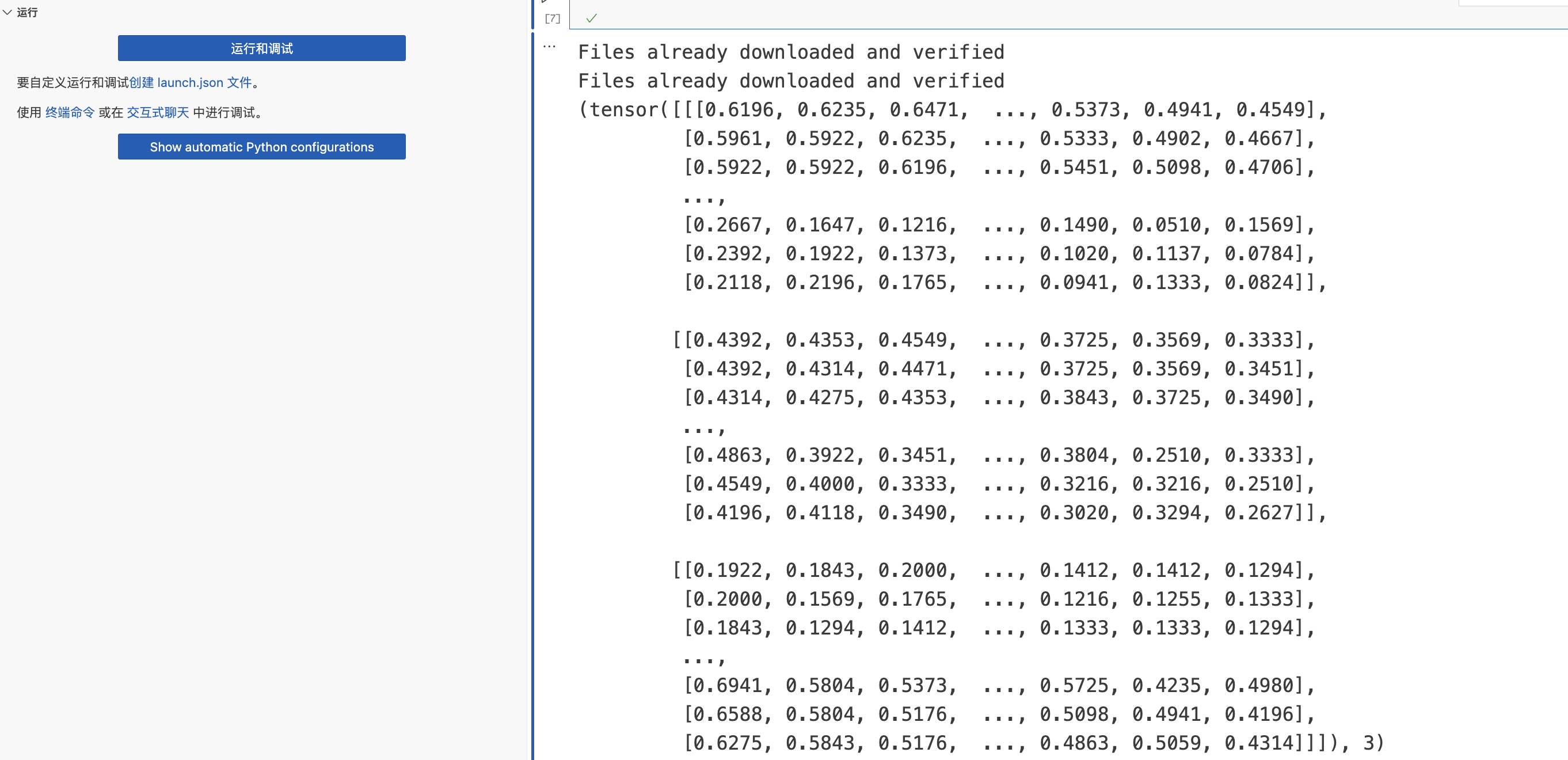Click second 'Files already downloaded' output line
This screenshot has height=760, width=1568.
791,81
